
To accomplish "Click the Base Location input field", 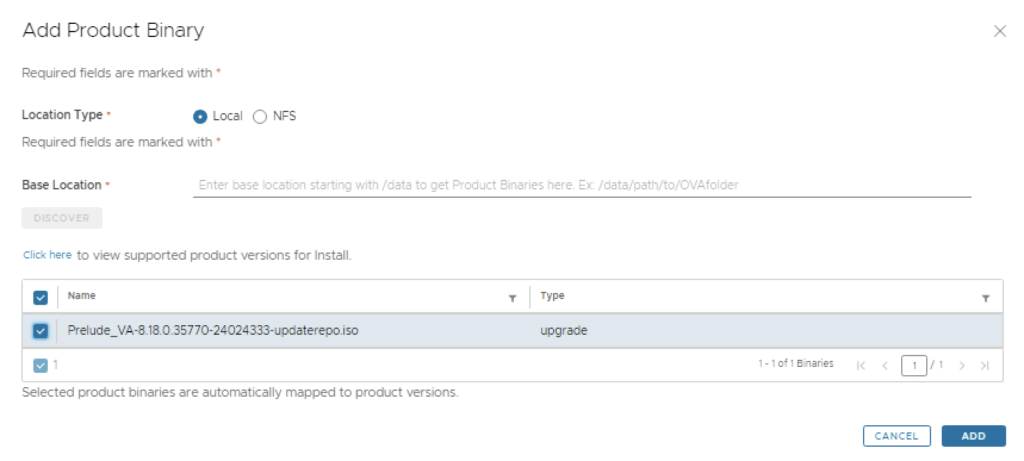I will 581,185.
